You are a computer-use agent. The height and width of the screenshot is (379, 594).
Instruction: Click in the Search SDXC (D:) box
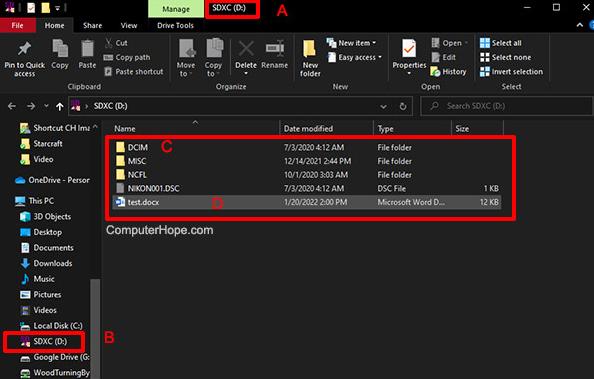tap(506, 106)
